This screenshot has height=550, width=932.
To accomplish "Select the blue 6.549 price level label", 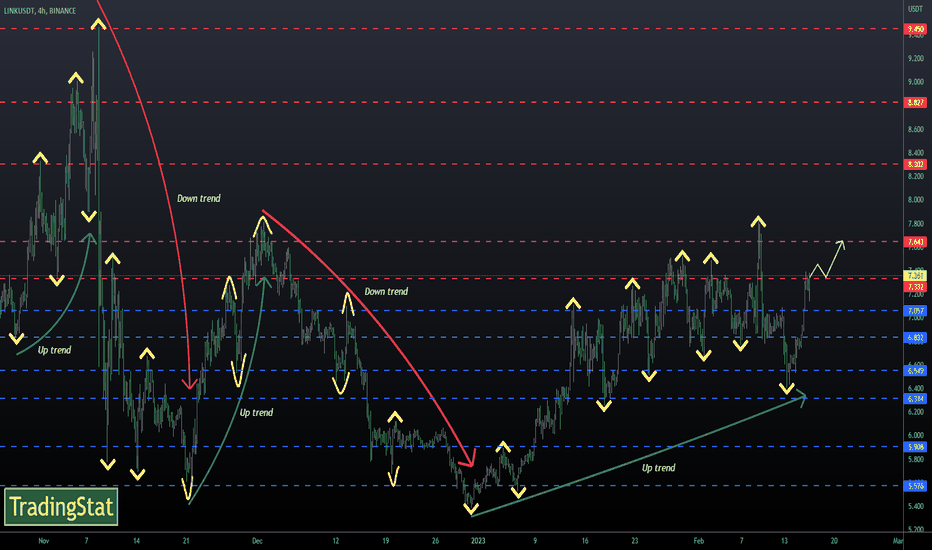I will coord(915,370).
